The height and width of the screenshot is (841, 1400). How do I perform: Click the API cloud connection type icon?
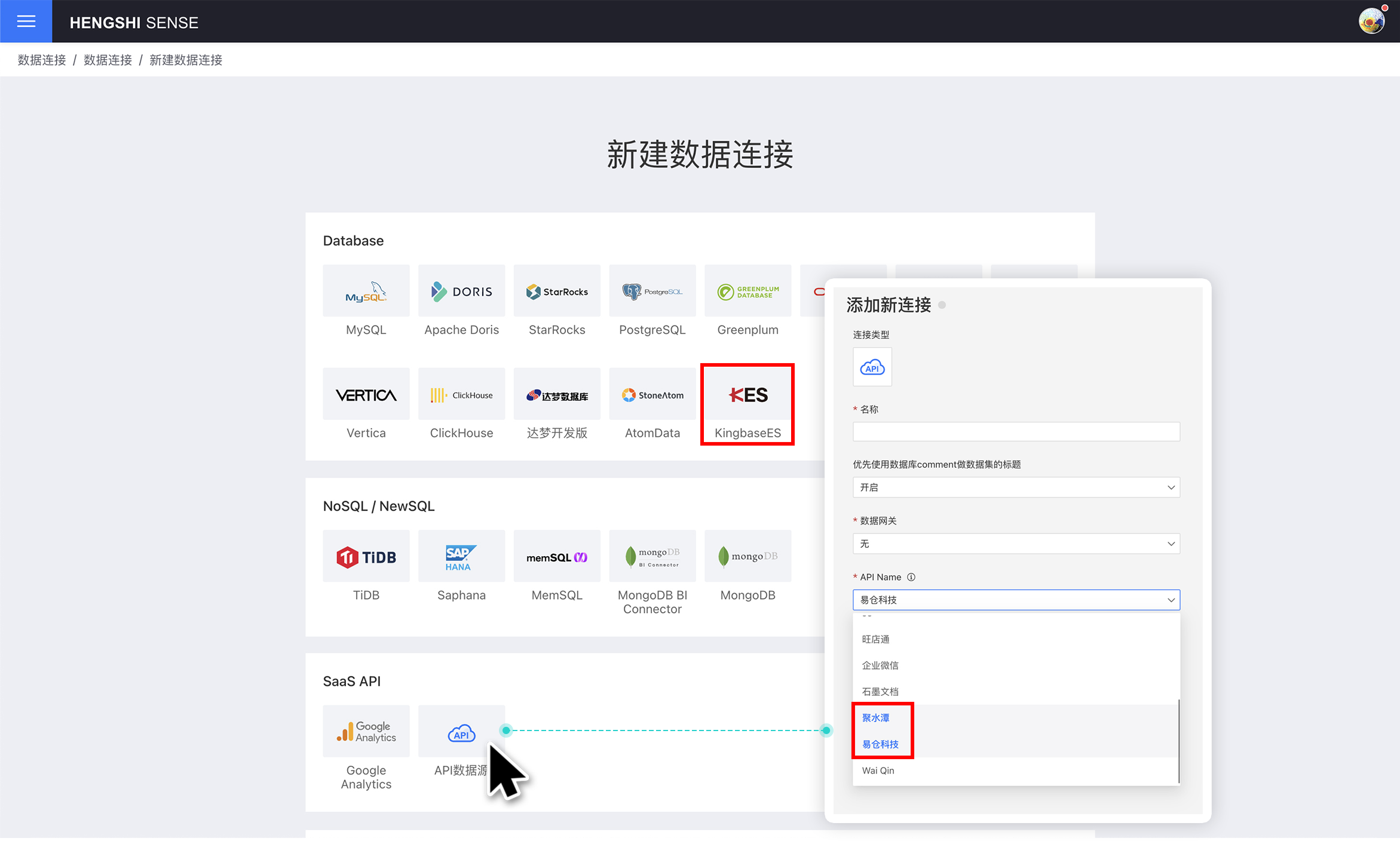pos(872,367)
